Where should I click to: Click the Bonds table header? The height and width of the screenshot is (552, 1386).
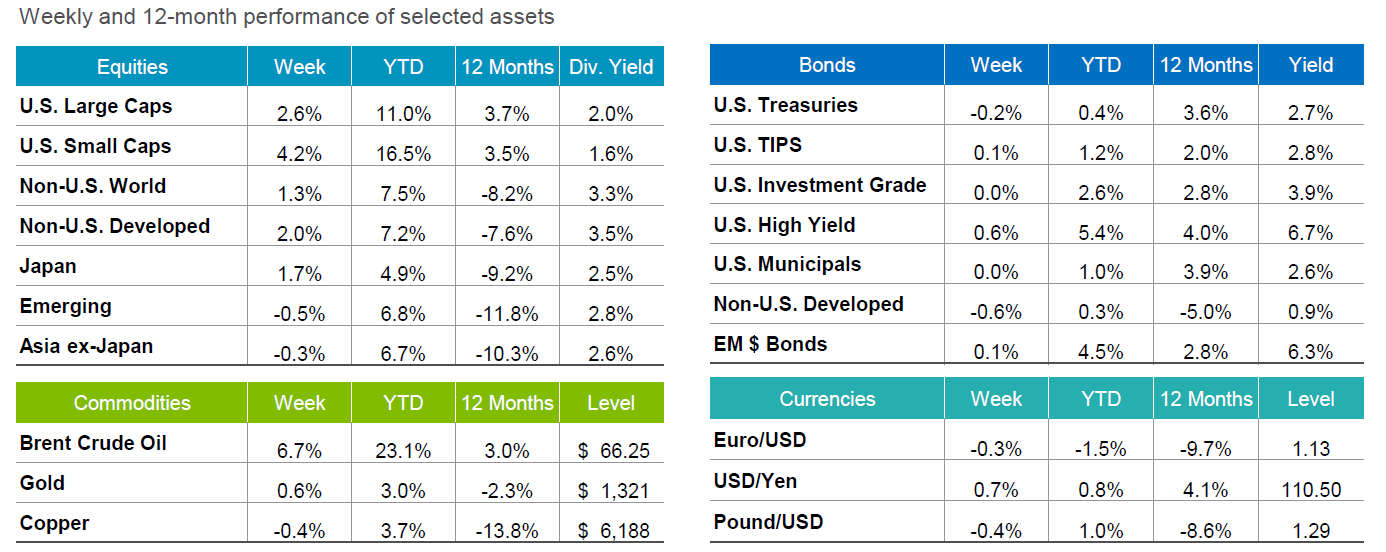pyautogui.click(x=827, y=65)
